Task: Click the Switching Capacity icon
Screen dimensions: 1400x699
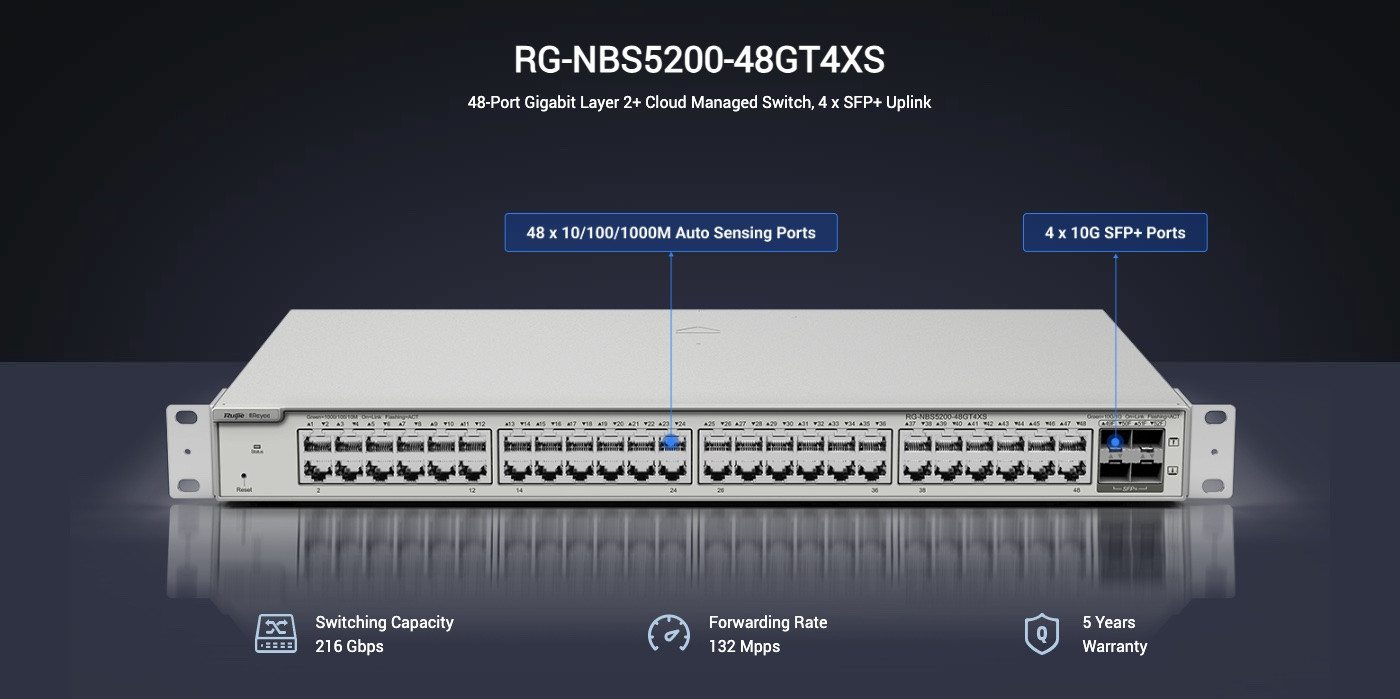Action: click(276, 634)
